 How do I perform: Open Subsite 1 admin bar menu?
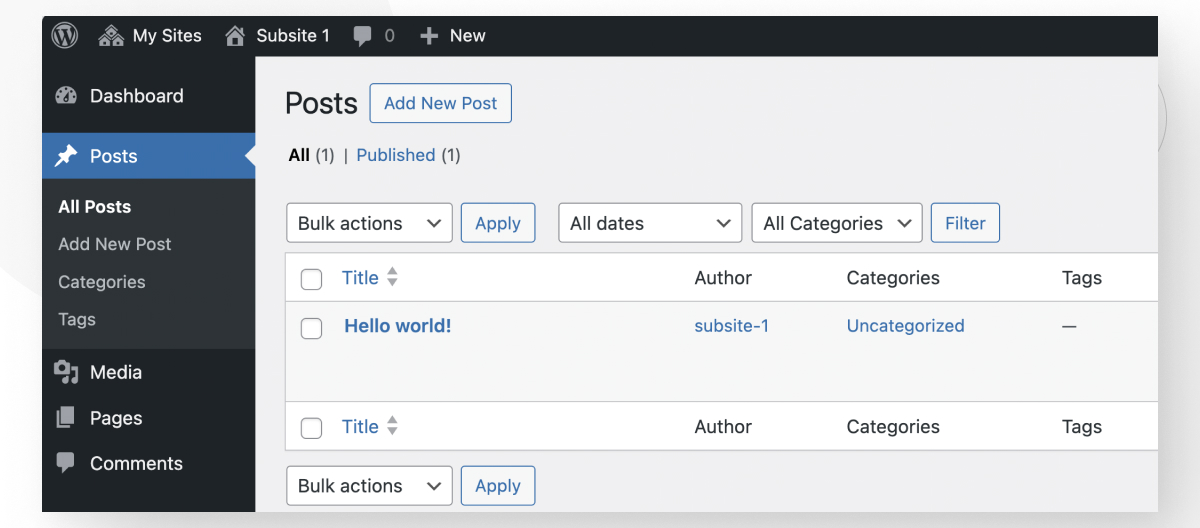[278, 36]
